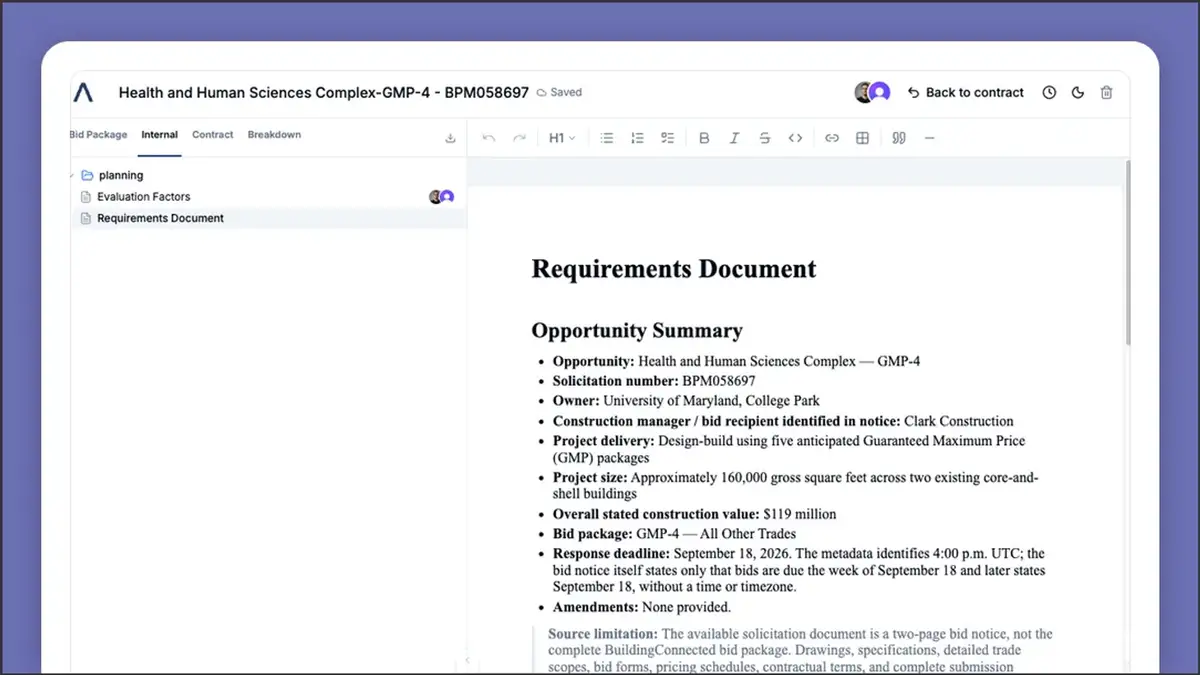Select the Internal tab

160,134
